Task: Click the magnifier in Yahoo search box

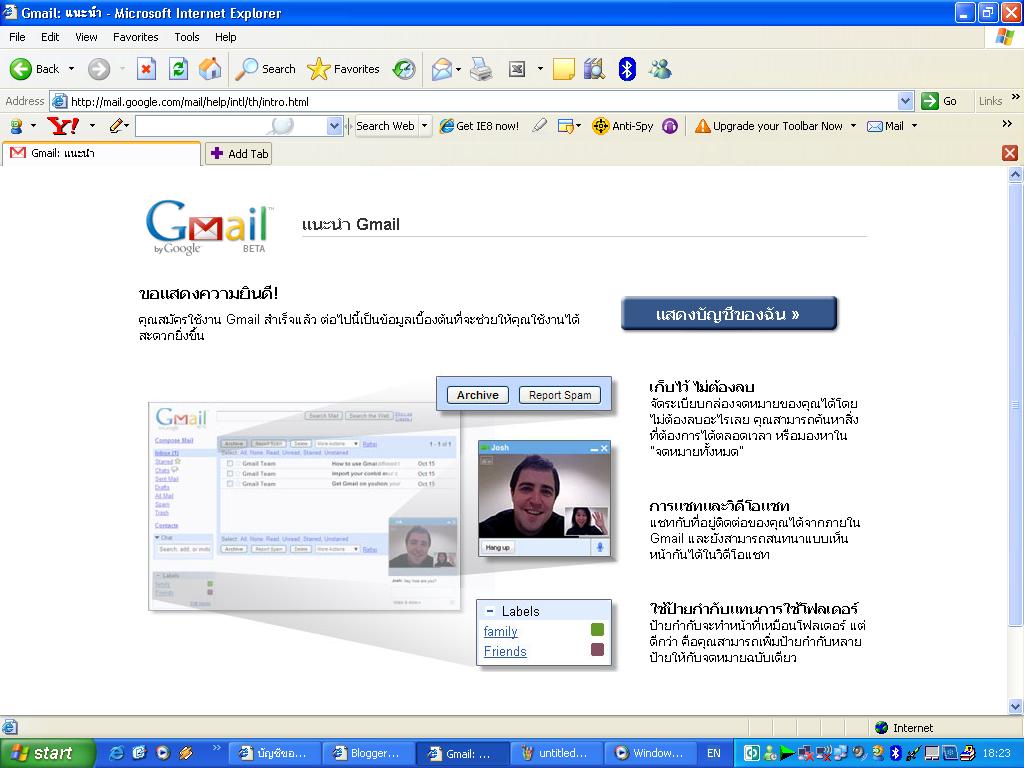Action: 280,125
